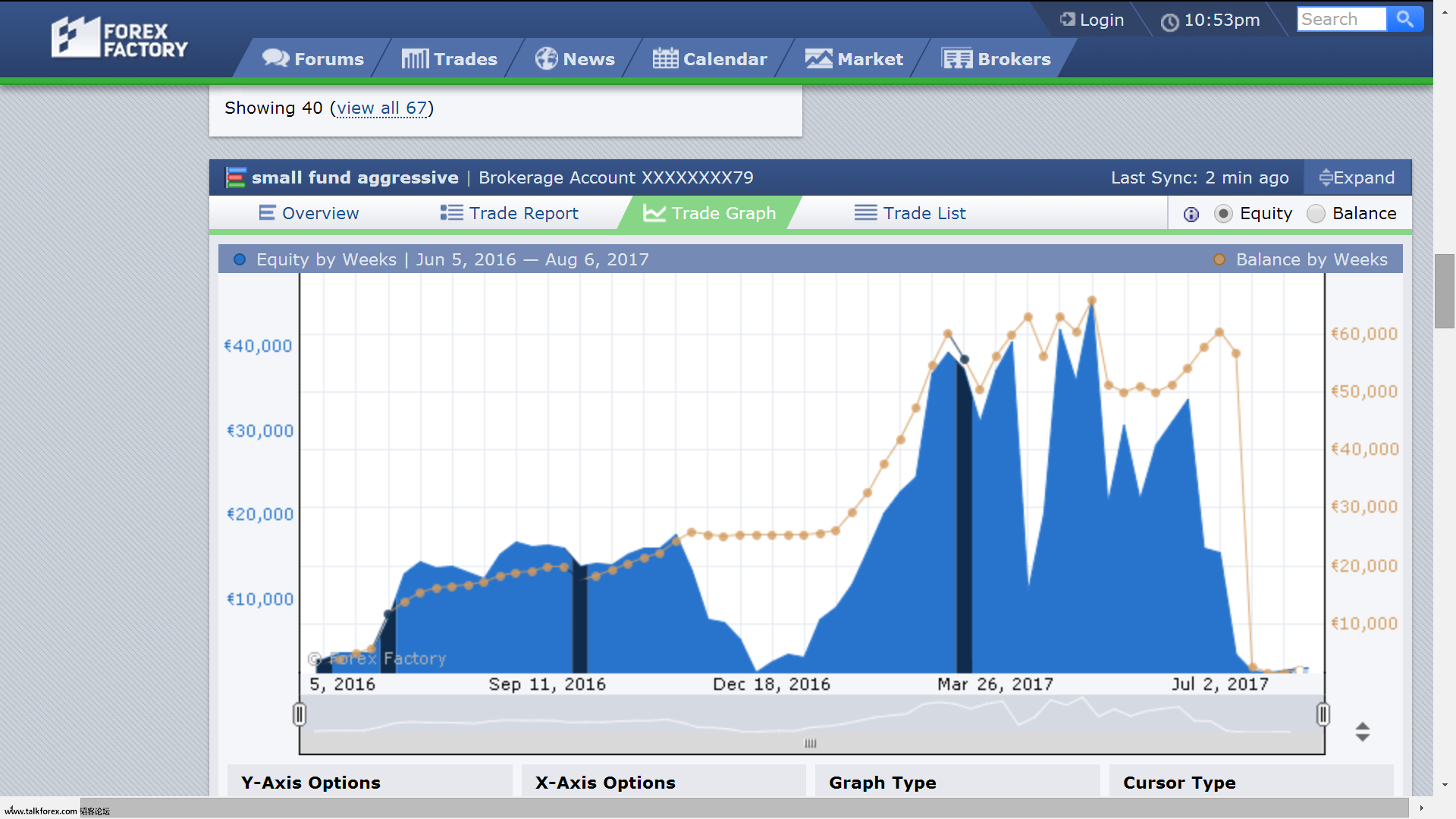1456x819 pixels.
Task: Open the Trades tab
Action: 449,58
